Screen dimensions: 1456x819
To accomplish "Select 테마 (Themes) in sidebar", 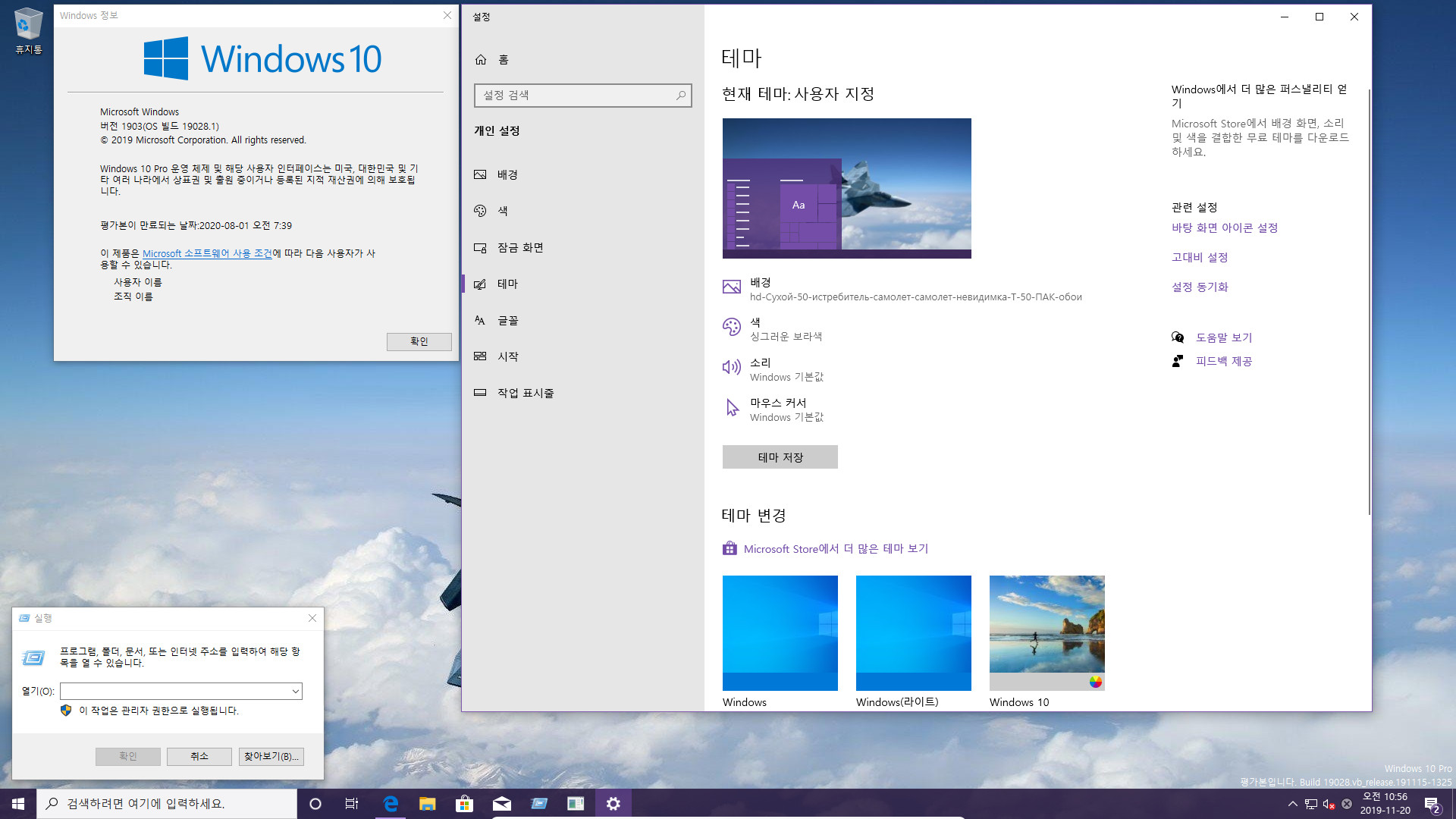I will point(582,284).
